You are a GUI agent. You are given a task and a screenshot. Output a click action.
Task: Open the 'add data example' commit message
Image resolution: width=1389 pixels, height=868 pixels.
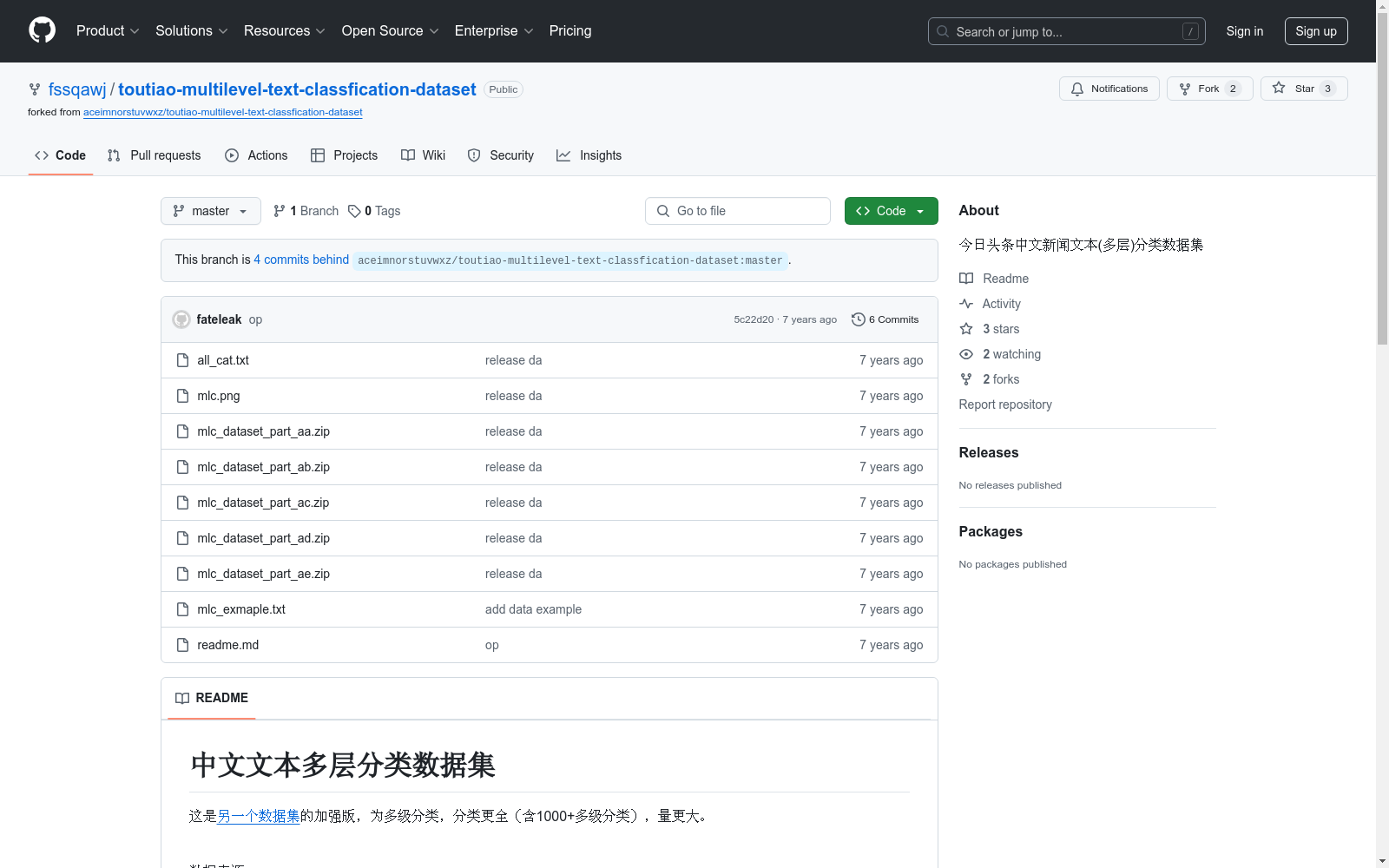pyautogui.click(x=533, y=609)
